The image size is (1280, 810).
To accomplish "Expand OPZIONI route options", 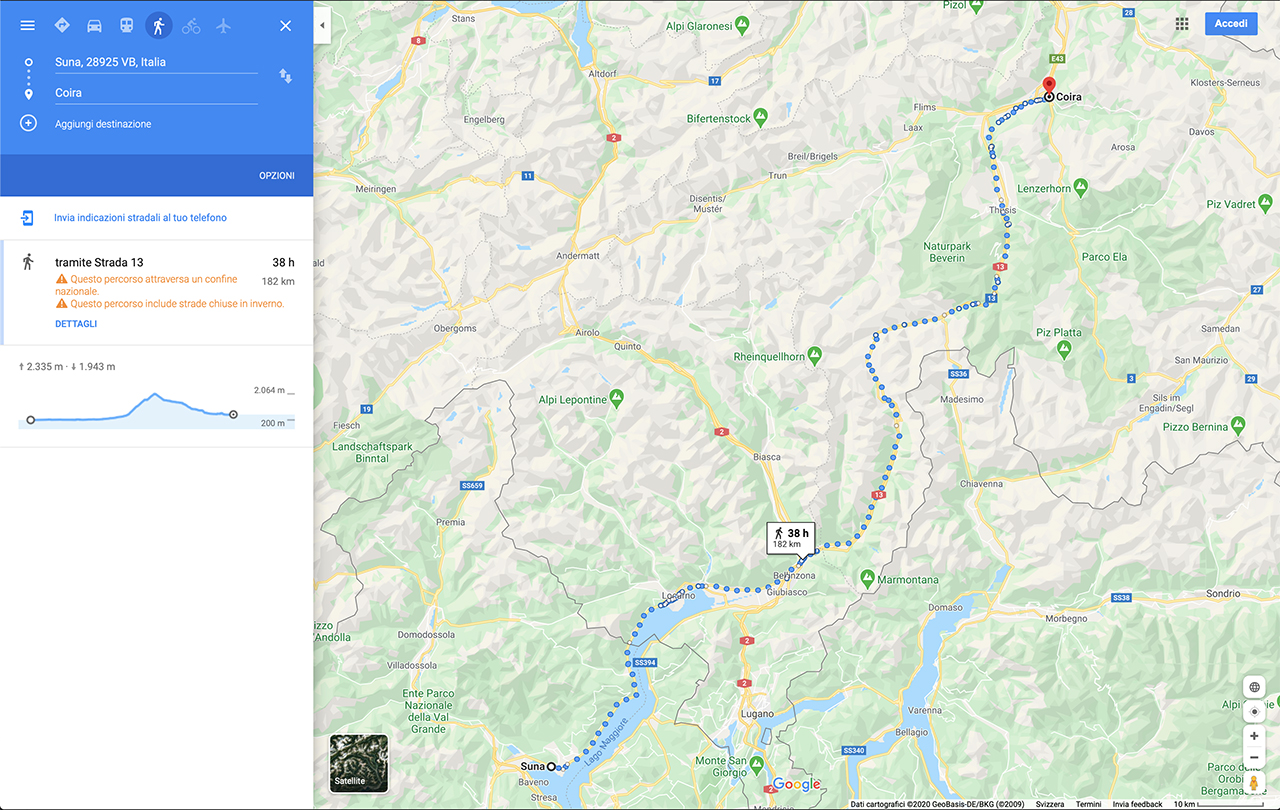I will [277, 176].
